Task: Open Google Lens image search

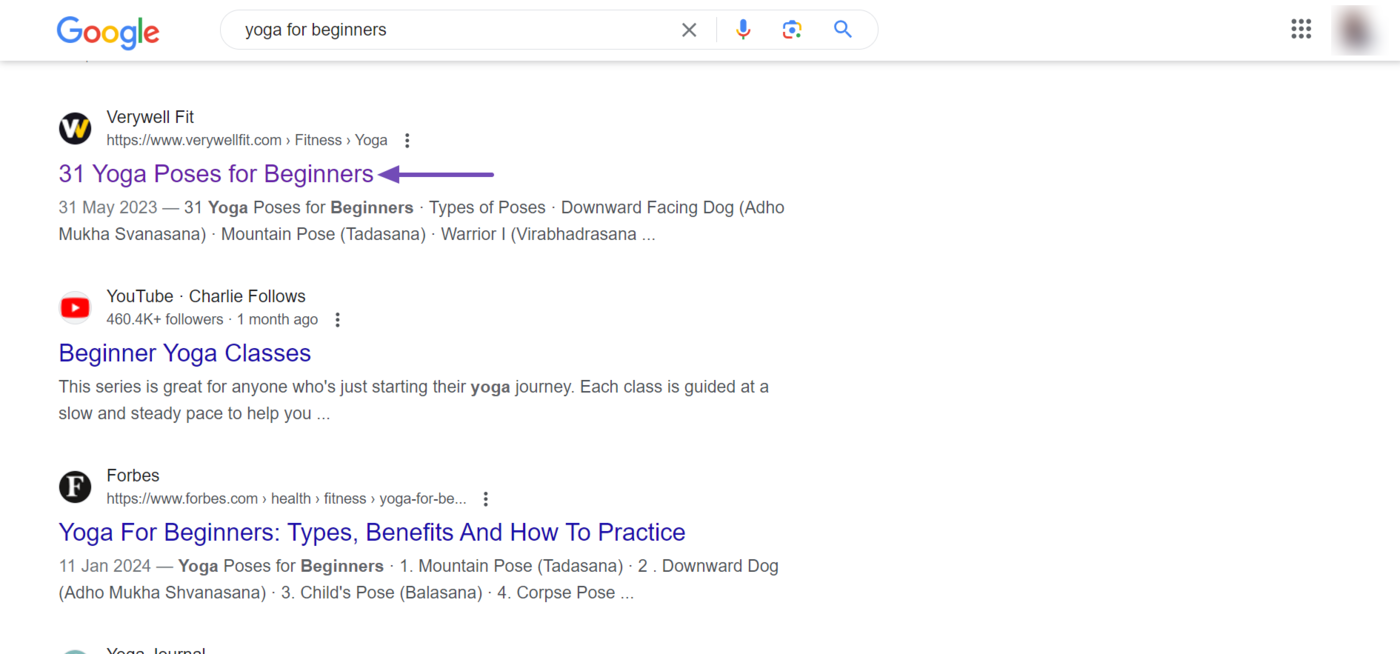Action: 792,30
